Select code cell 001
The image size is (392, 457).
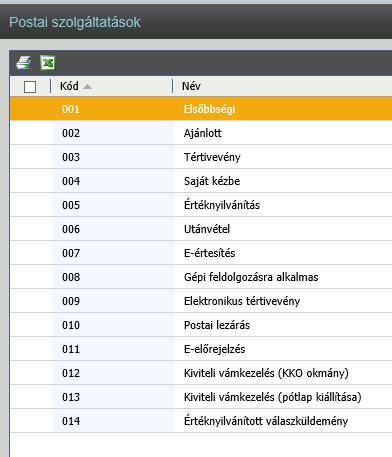(x=71, y=109)
